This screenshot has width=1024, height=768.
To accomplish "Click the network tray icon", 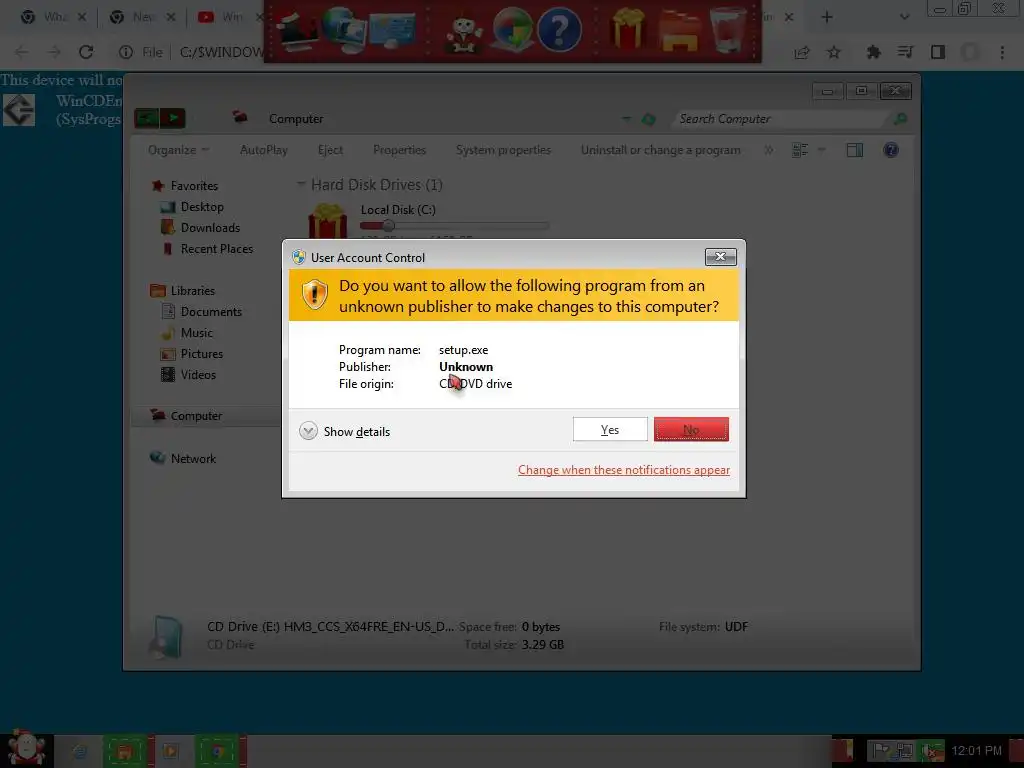I will 904,751.
